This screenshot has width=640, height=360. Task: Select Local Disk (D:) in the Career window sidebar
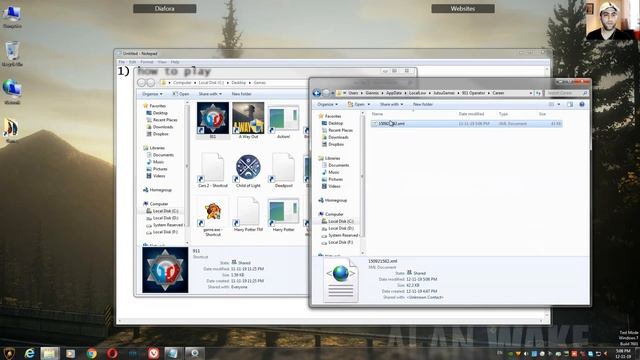(341, 228)
